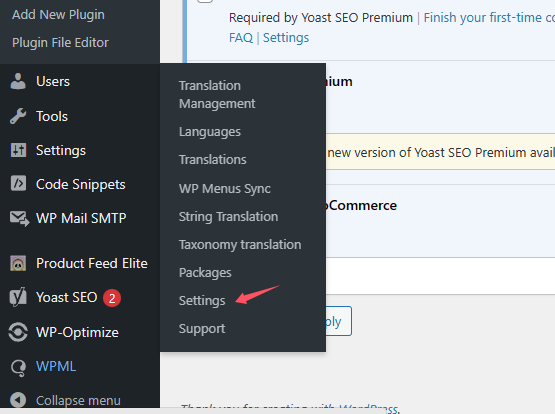Open Taxonomy translation submenu entry
This screenshot has width=555, height=414.
(x=240, y=245)
